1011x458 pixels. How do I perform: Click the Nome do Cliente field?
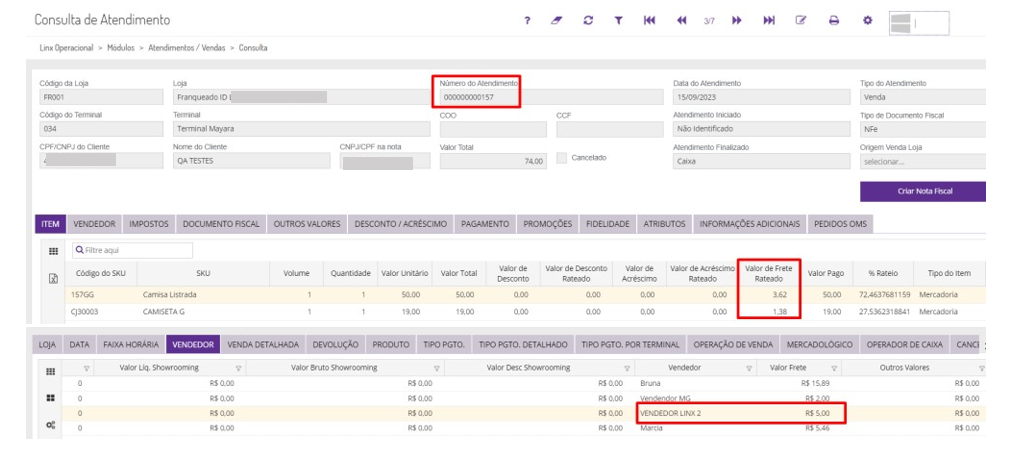tap(252, 161)
